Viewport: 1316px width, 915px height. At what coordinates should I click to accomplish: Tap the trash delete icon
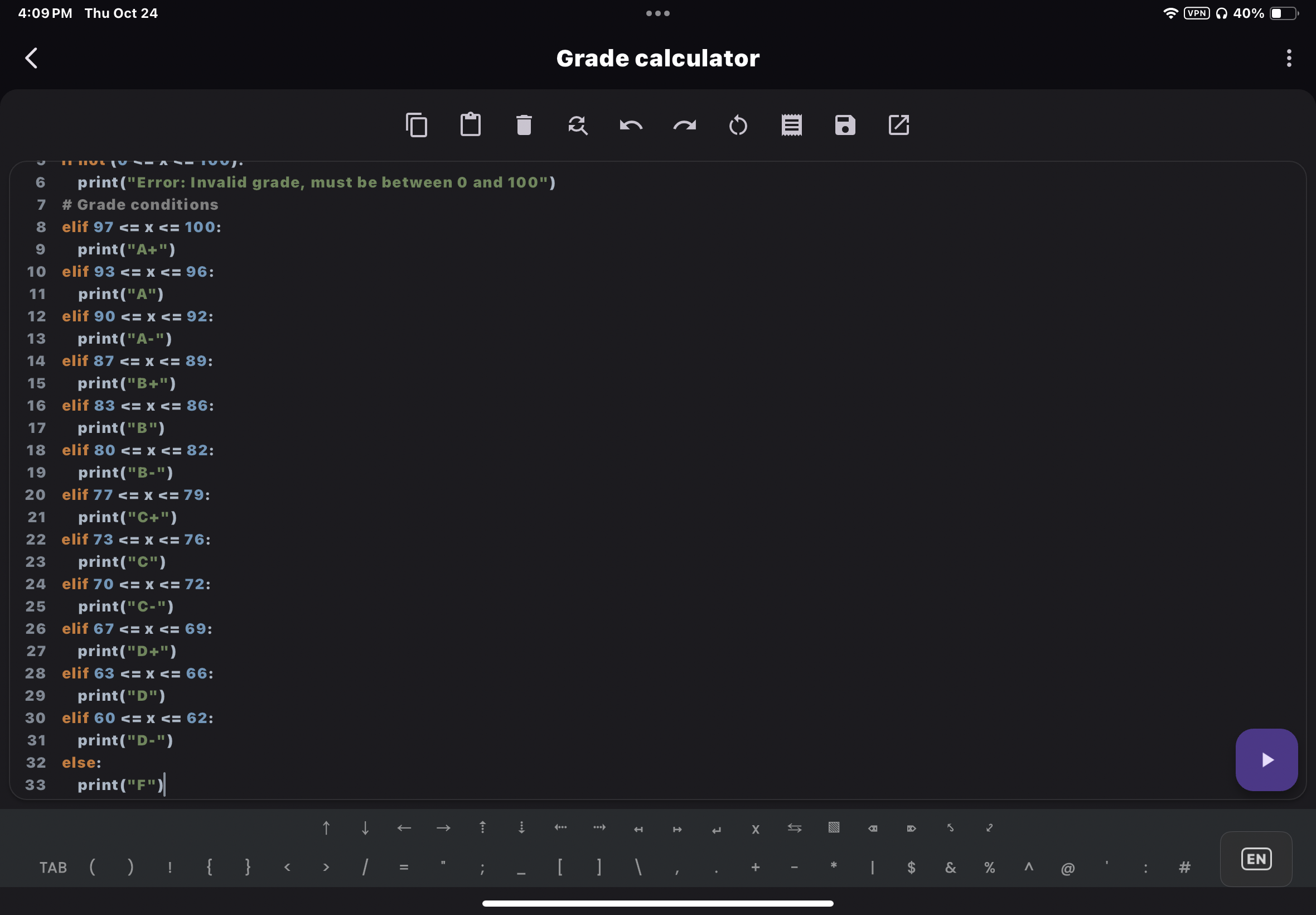click(524, 125)
